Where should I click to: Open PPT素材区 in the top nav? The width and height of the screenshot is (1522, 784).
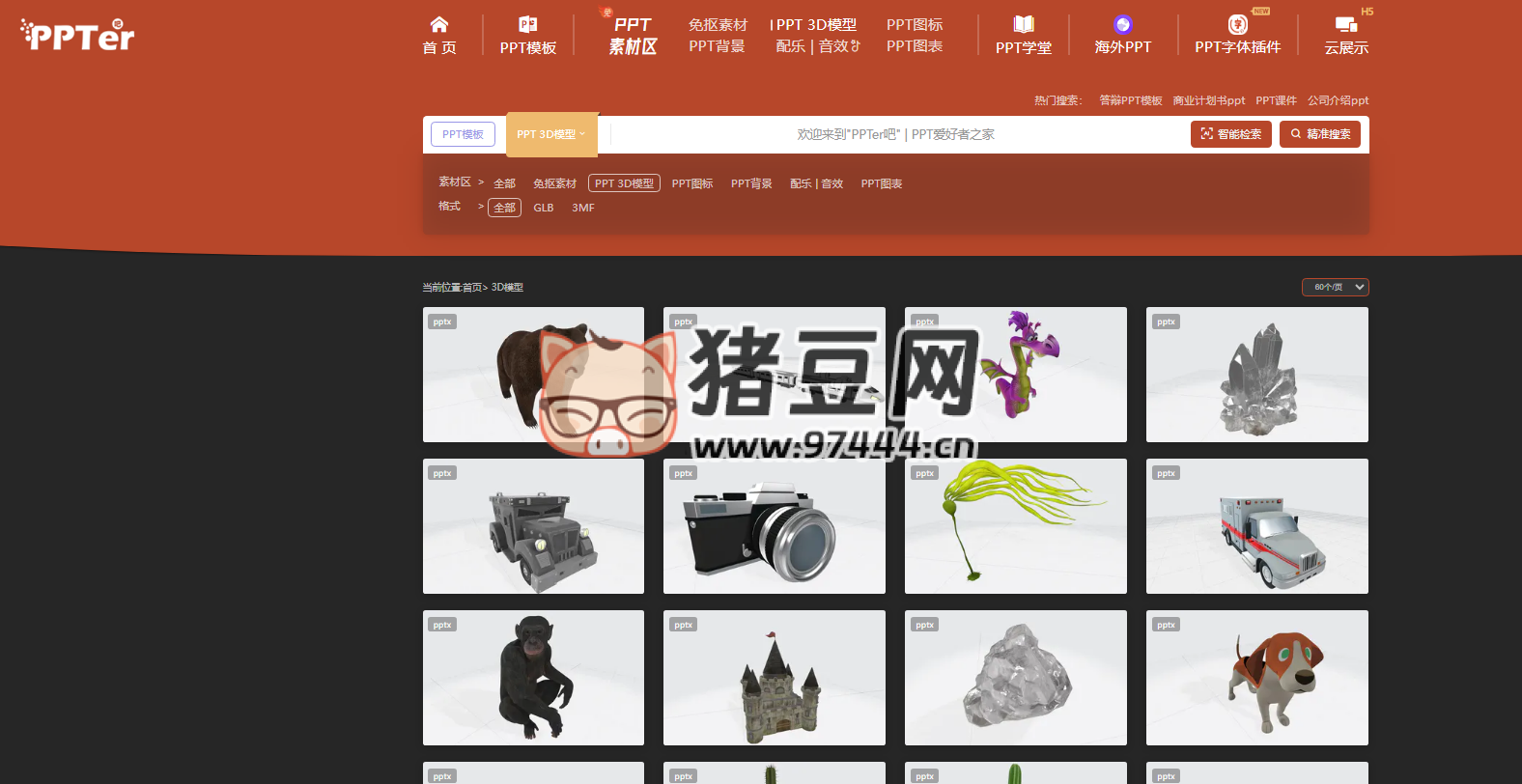(633, 36)
